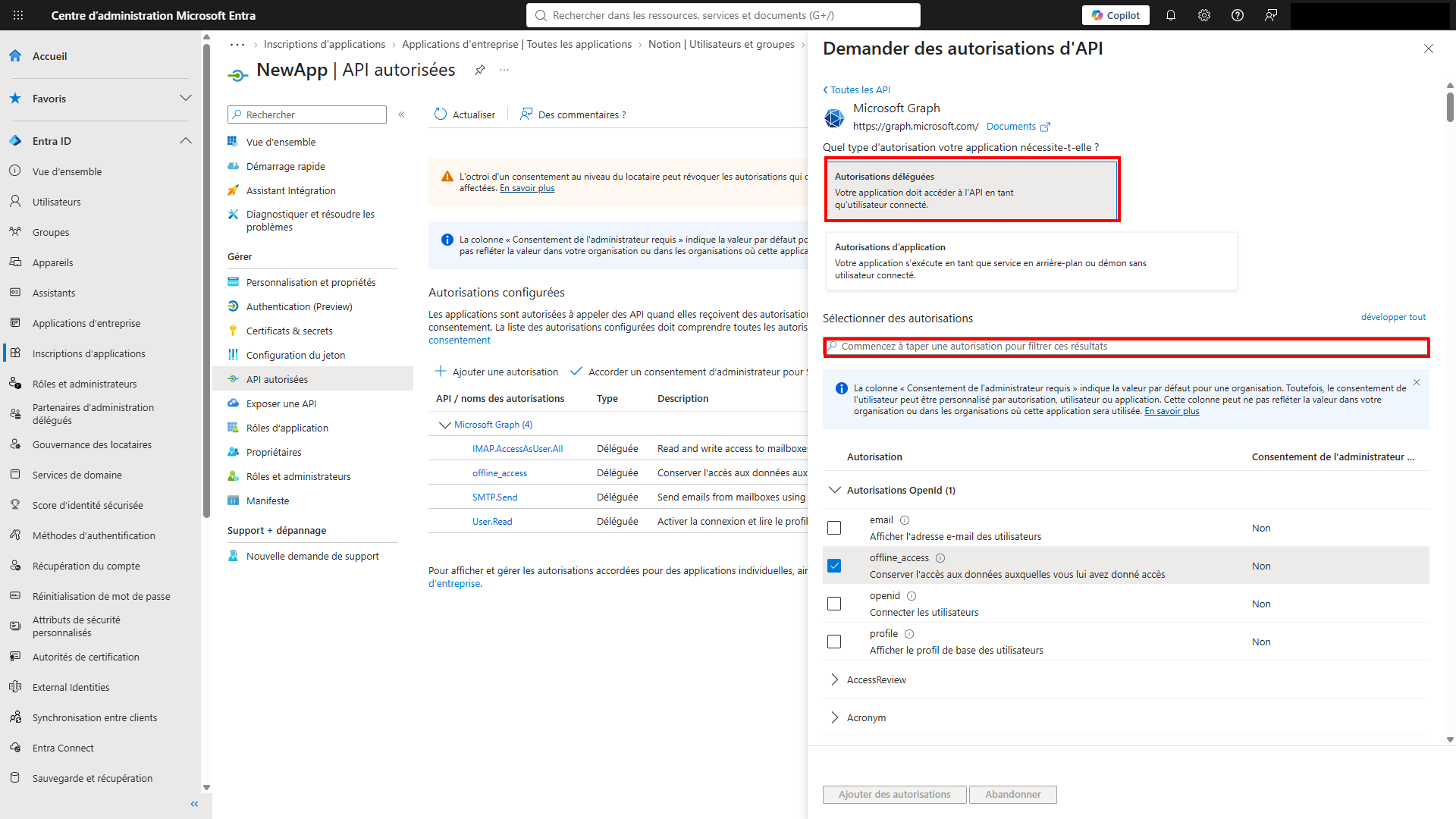
Task: Collapse the Autorisations OpenId group
Action: pos(835,490)
